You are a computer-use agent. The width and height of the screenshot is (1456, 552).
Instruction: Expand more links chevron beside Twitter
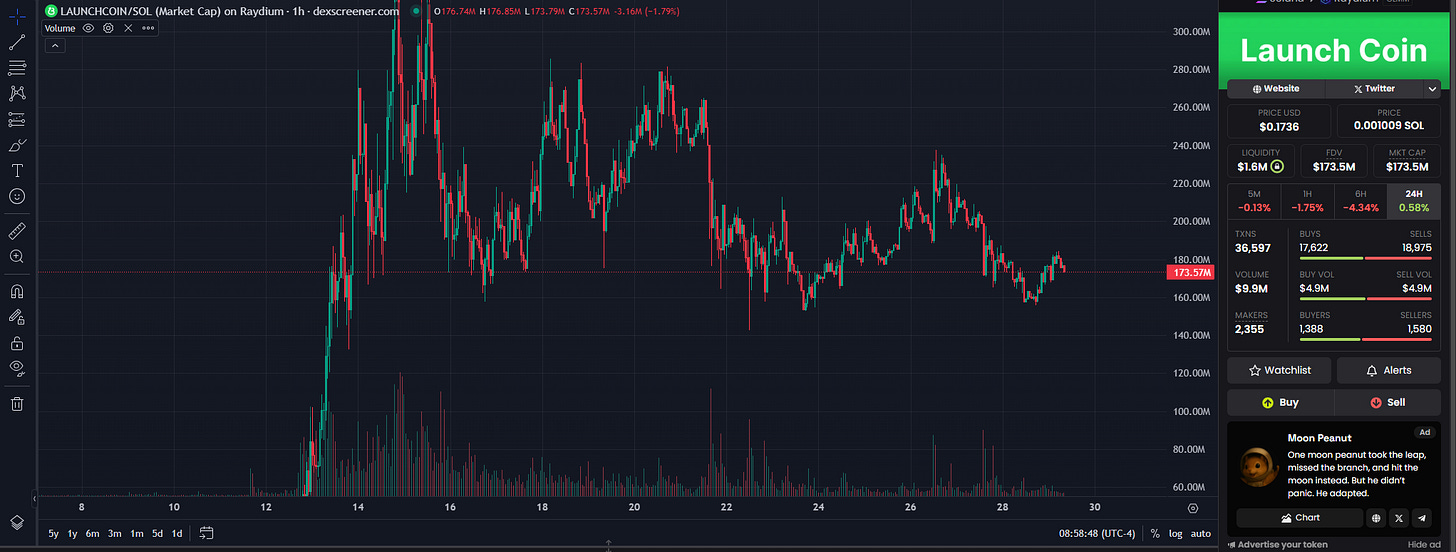pyautogui.click(x=1433, y=88)
